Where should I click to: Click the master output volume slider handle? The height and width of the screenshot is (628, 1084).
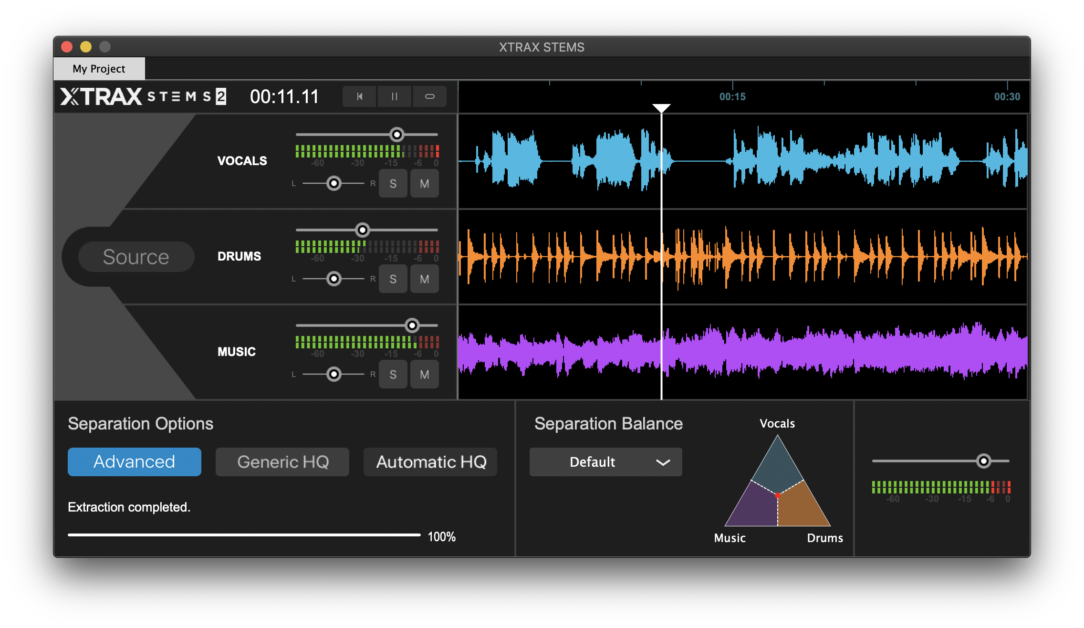click(983, 461)
